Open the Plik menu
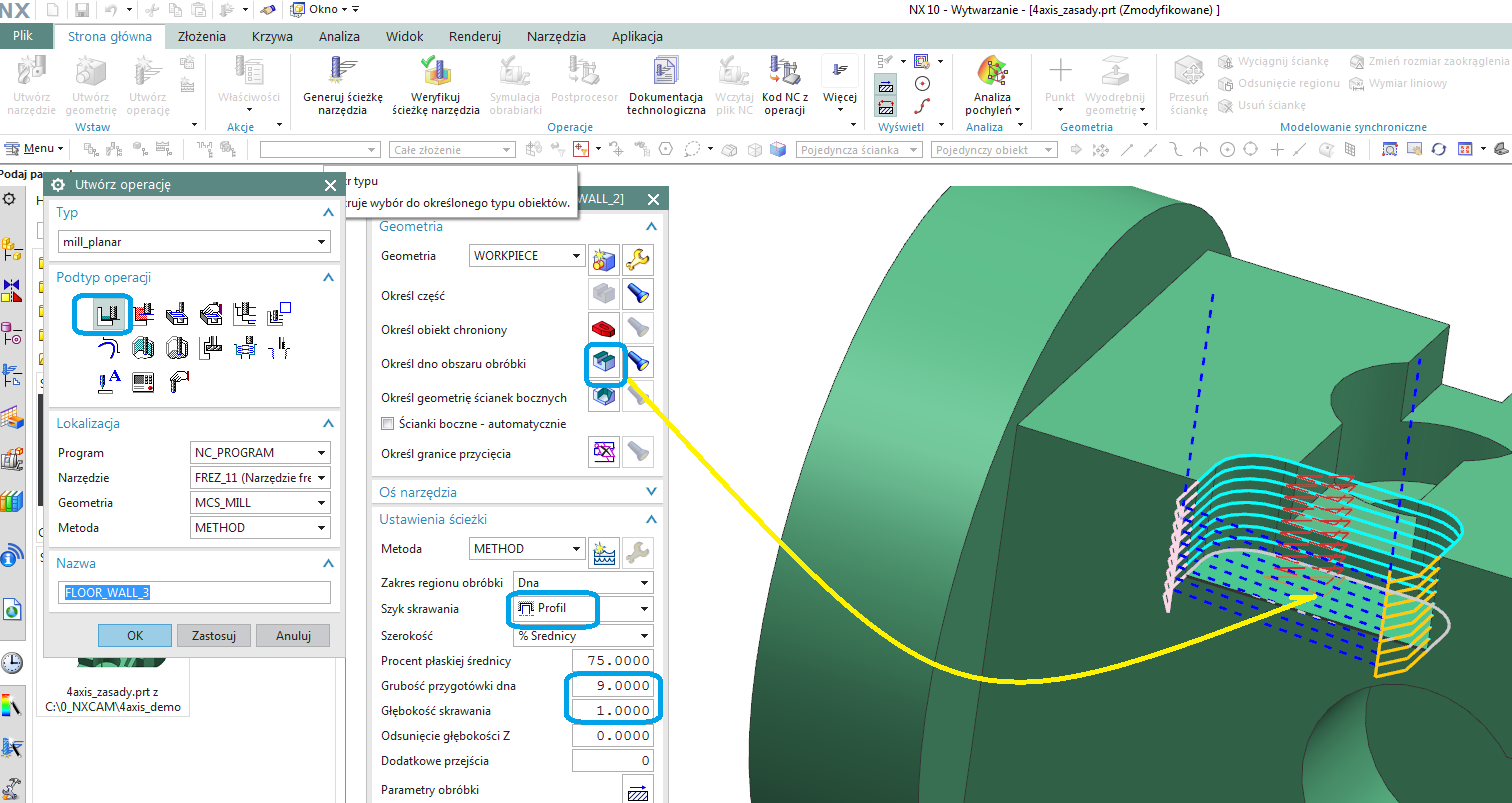Screen dimensions: 1512x803 point(24,37)
